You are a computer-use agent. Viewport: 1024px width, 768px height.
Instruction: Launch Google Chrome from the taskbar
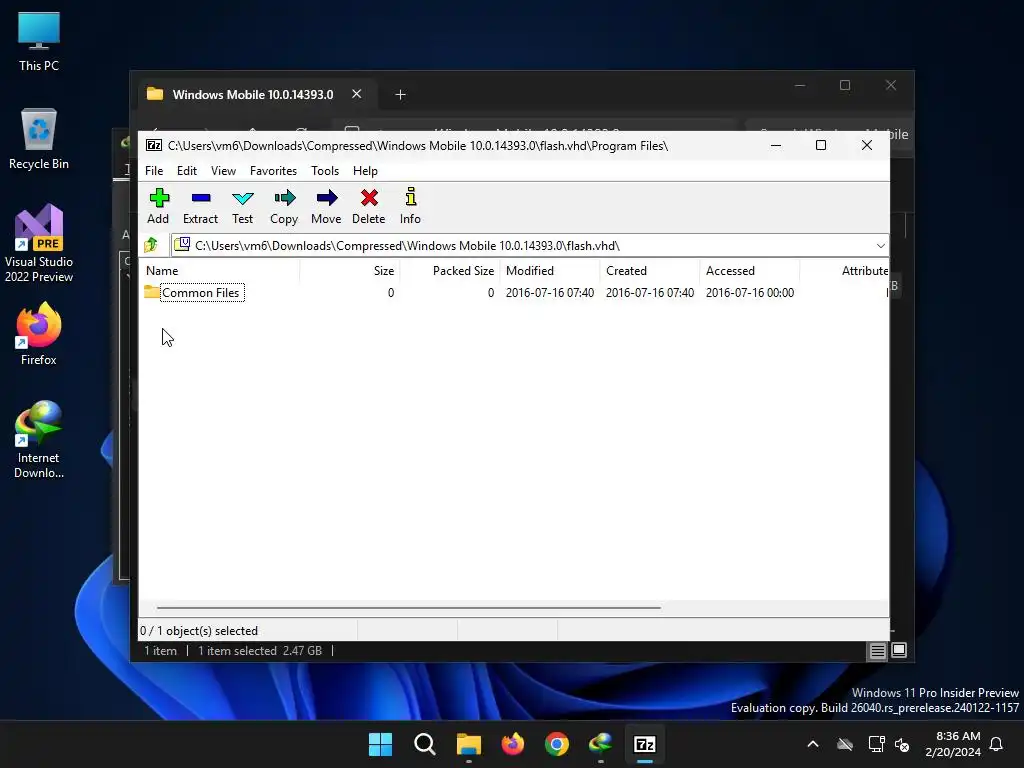[x=556, y=744]
